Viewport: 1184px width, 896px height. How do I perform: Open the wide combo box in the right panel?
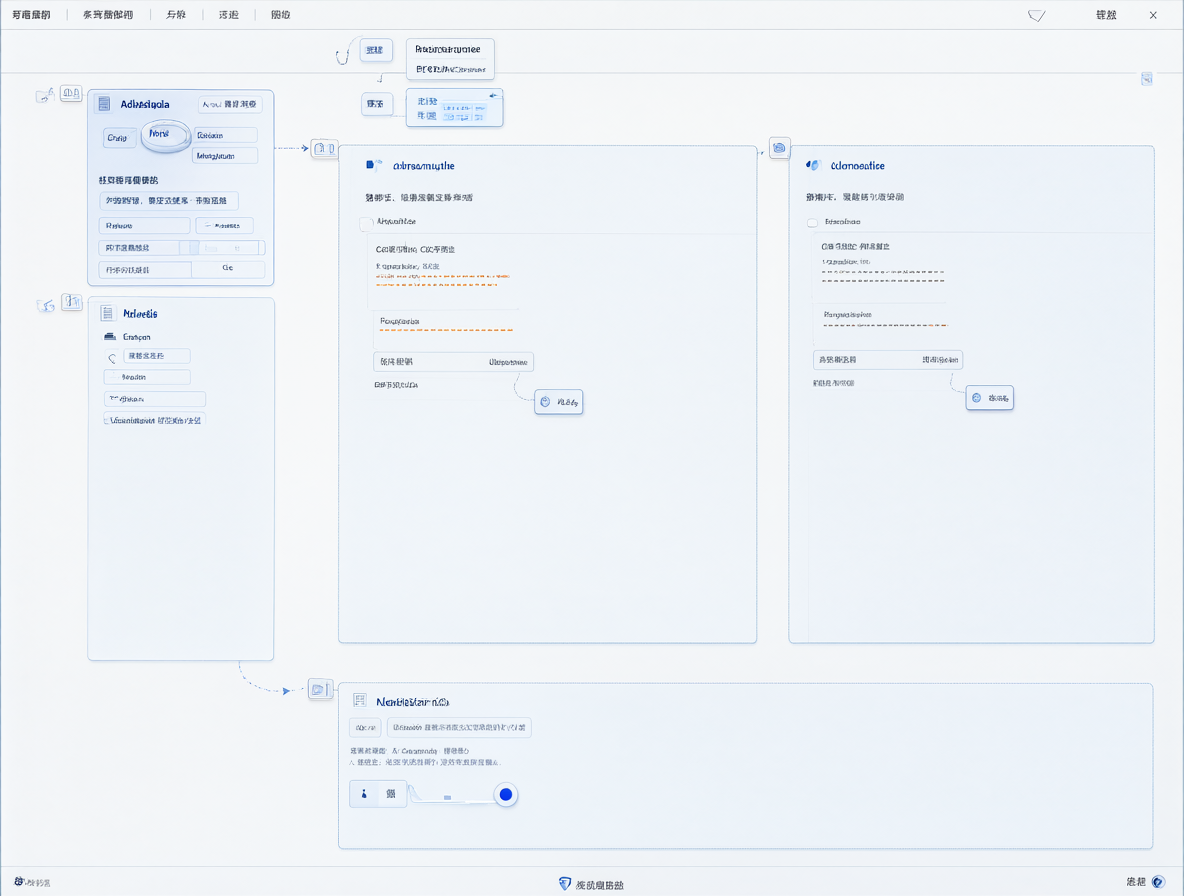point(887,359)
